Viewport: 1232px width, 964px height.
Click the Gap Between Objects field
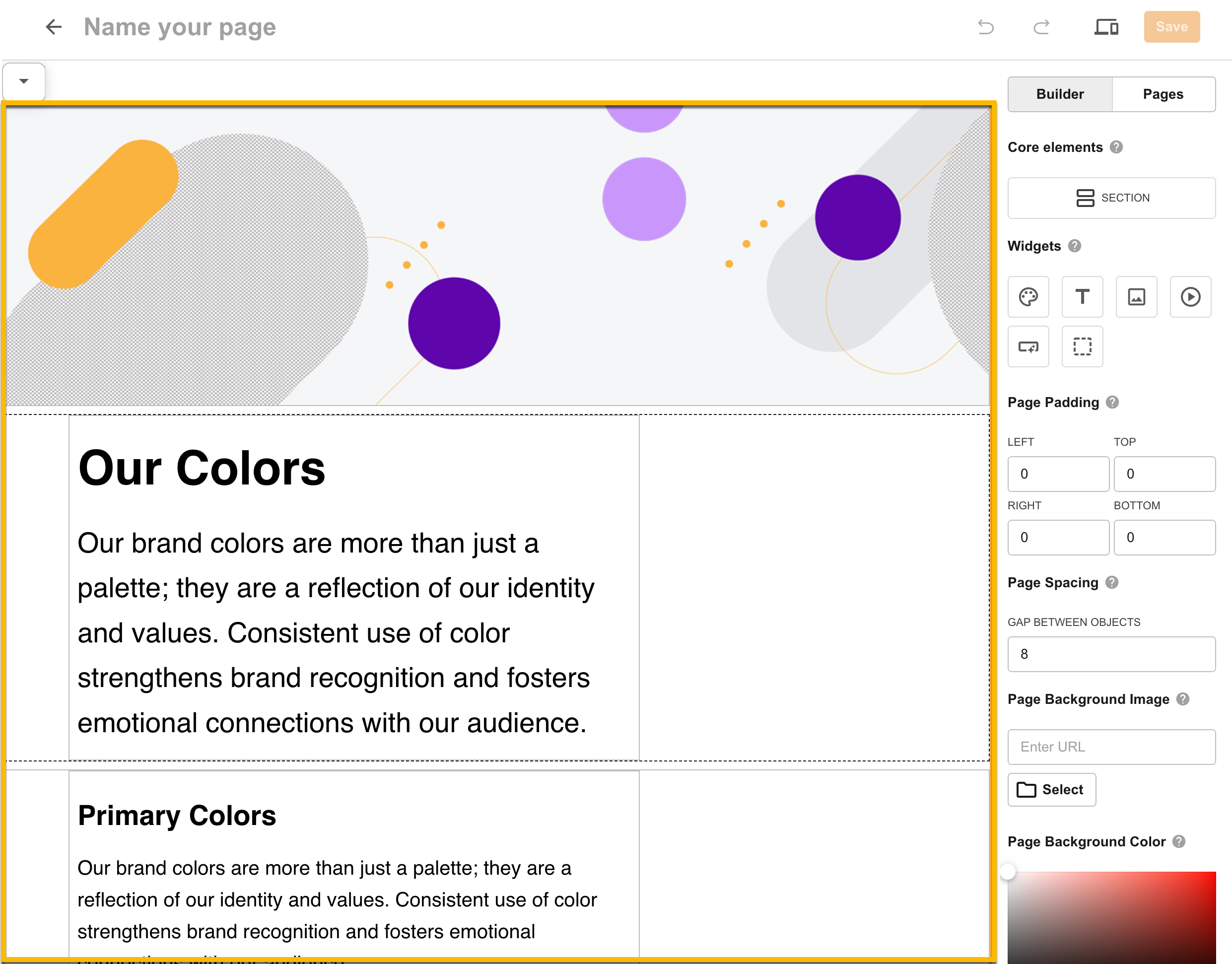(1111, 654)
